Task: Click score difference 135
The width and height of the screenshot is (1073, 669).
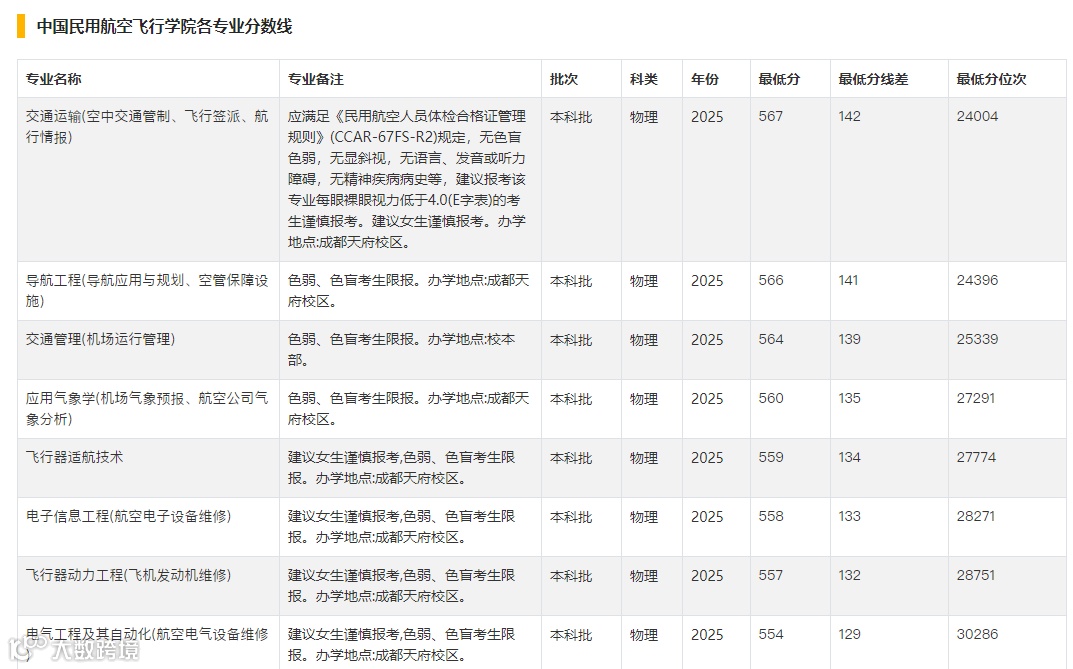Action: pyautogui.click(x=849, y=398)
